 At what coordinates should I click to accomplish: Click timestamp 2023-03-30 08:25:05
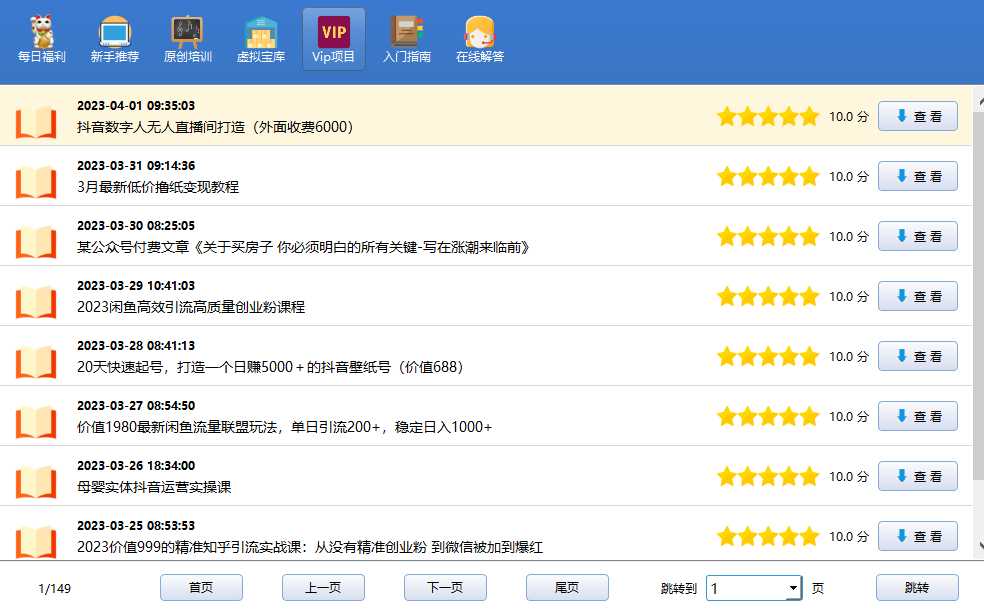click(136, 225)
